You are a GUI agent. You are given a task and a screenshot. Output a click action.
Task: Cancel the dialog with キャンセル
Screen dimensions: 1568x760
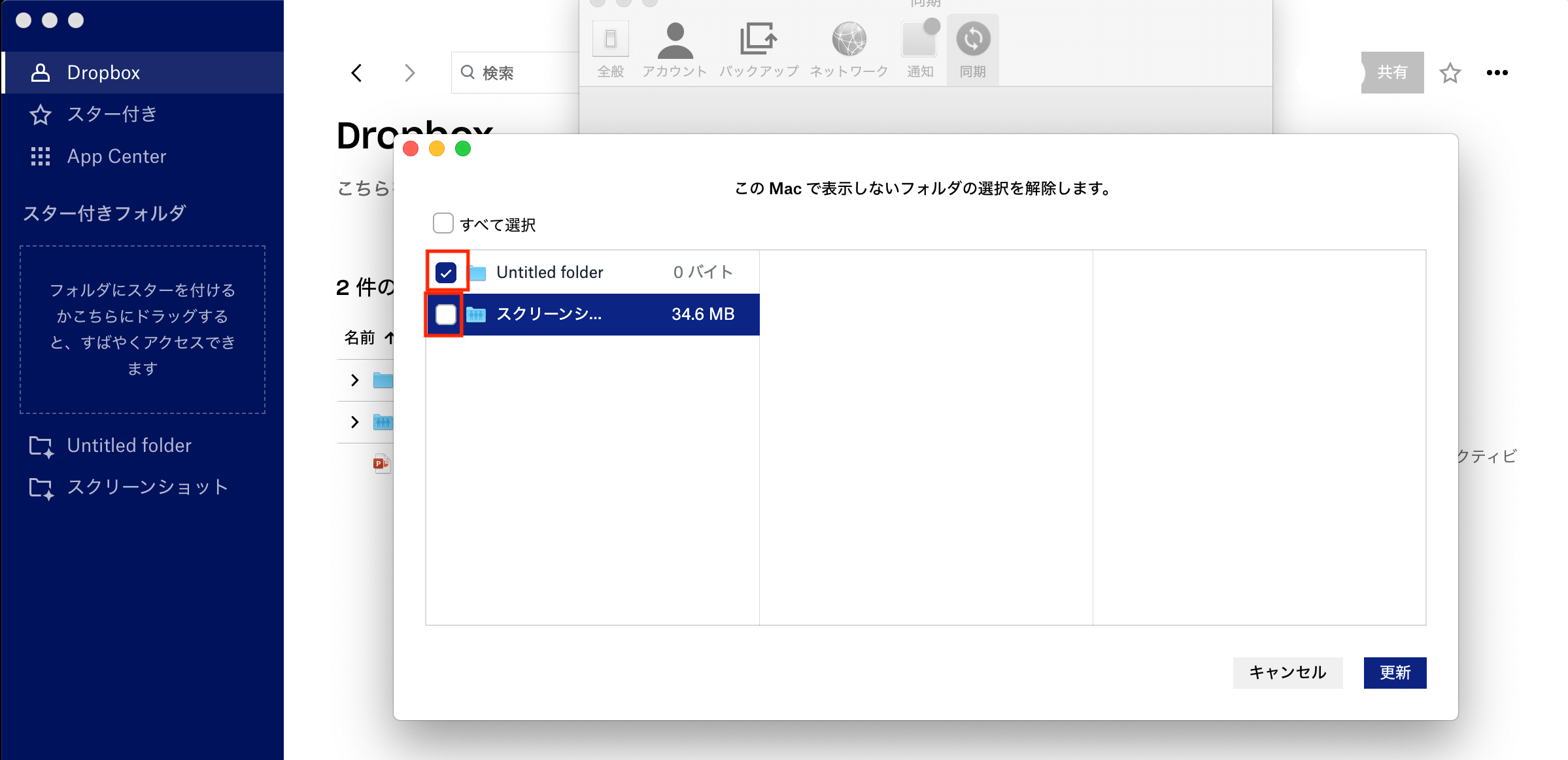1287,672
